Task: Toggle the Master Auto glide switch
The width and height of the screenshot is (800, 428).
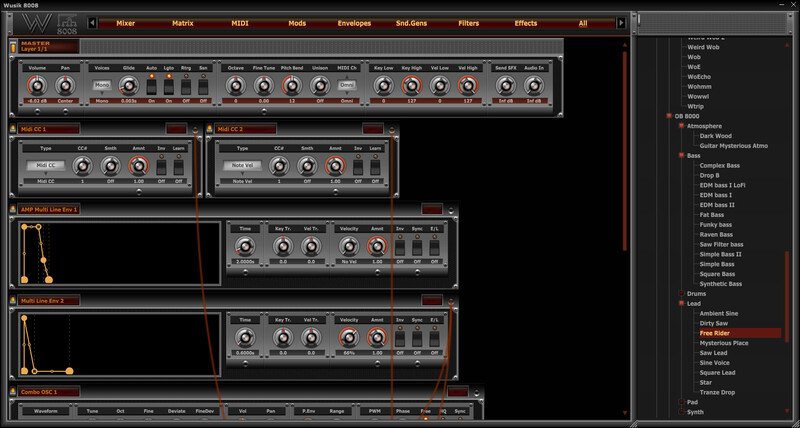Action: (152, 86)
